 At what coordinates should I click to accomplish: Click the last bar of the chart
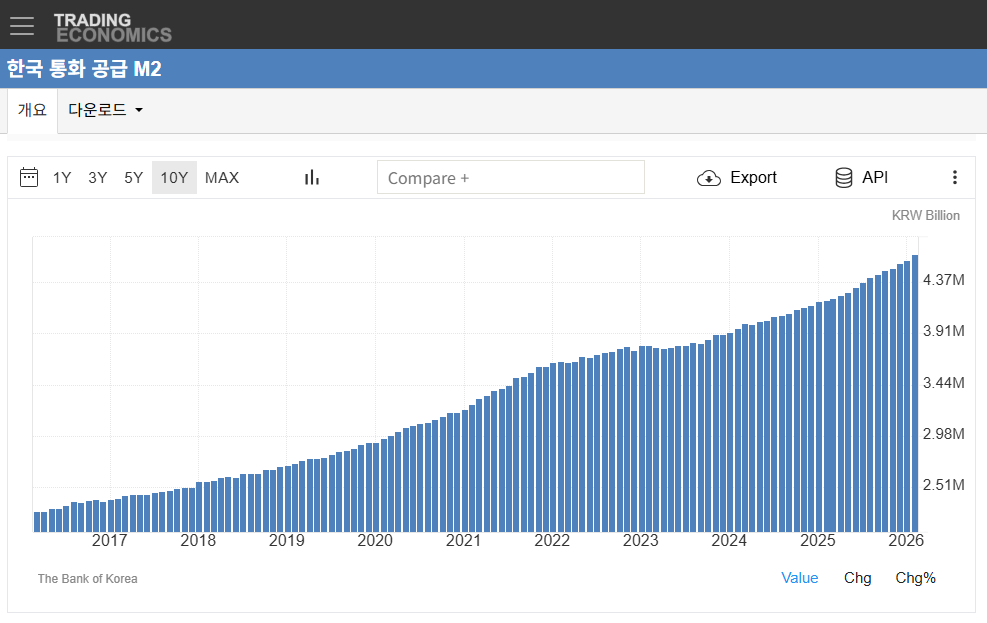915,393
